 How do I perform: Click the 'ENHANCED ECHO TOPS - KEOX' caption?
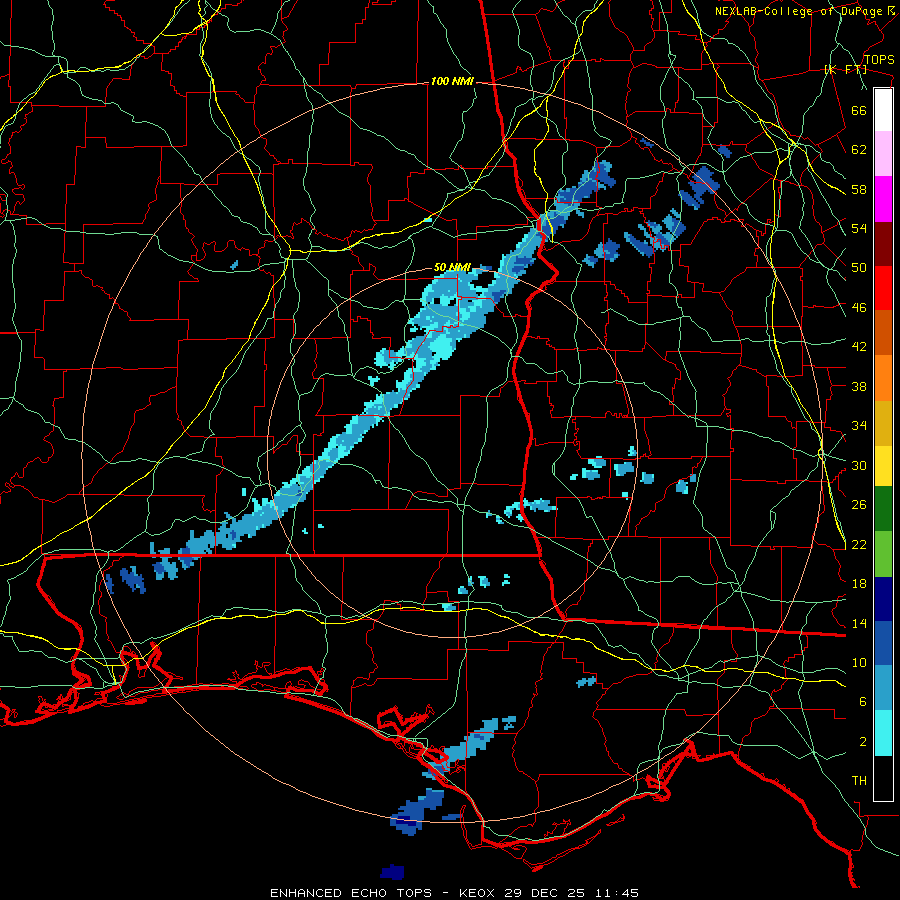pos(385,893)
